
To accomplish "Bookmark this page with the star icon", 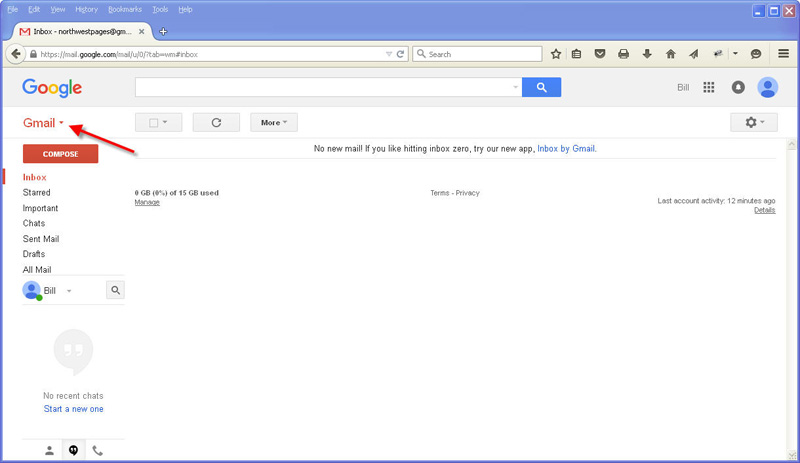I will pyautogui.click(x=556, y=54).
